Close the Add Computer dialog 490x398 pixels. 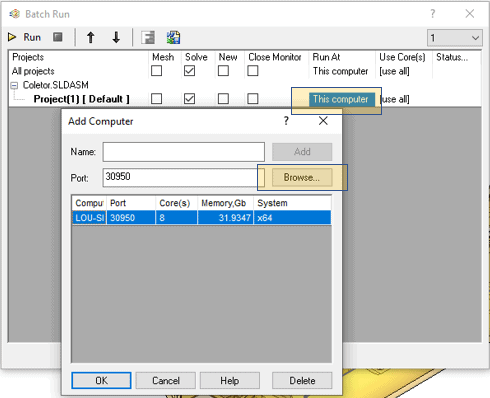[x=323, y=121]
